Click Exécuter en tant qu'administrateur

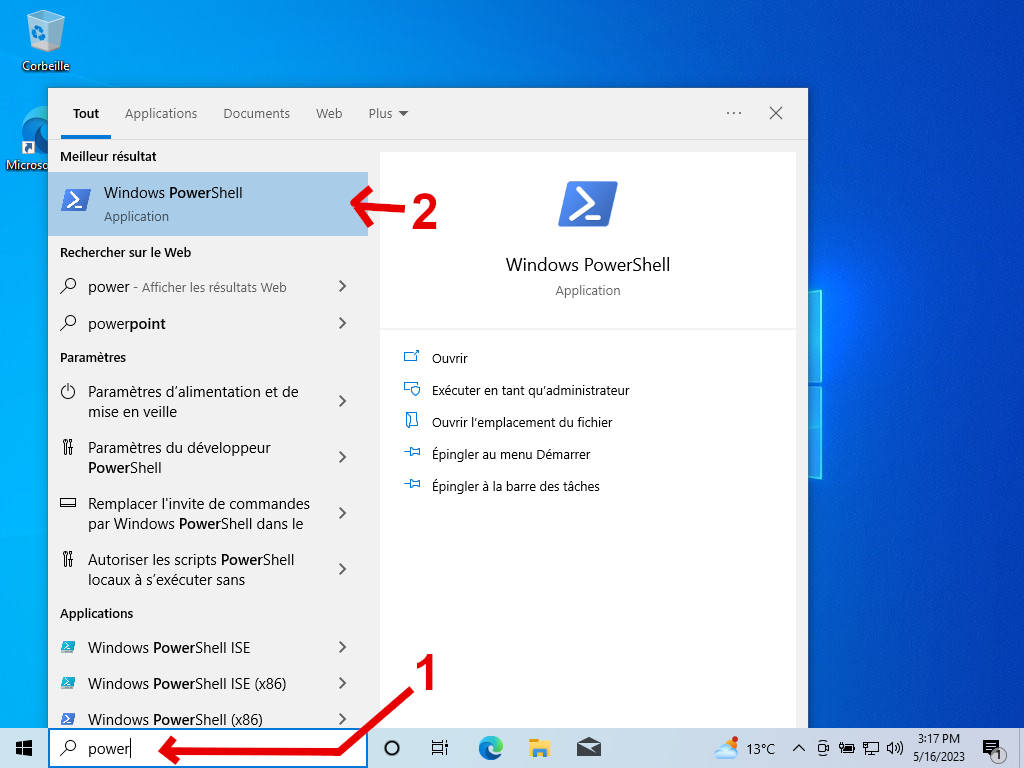530,390
